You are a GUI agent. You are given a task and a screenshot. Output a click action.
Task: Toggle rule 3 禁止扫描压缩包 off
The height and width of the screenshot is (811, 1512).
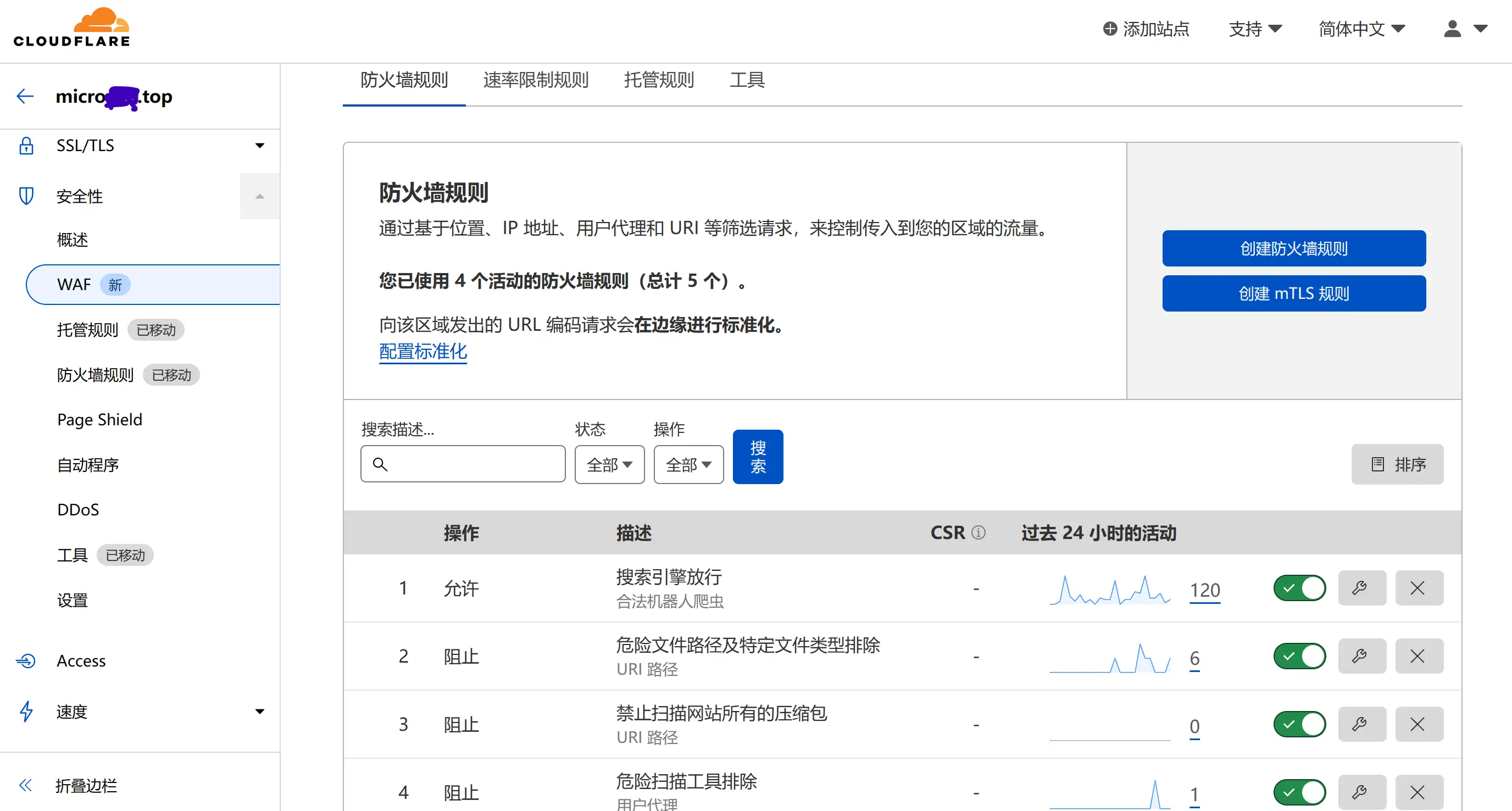pyautogui.click(x=1299, y=724)
